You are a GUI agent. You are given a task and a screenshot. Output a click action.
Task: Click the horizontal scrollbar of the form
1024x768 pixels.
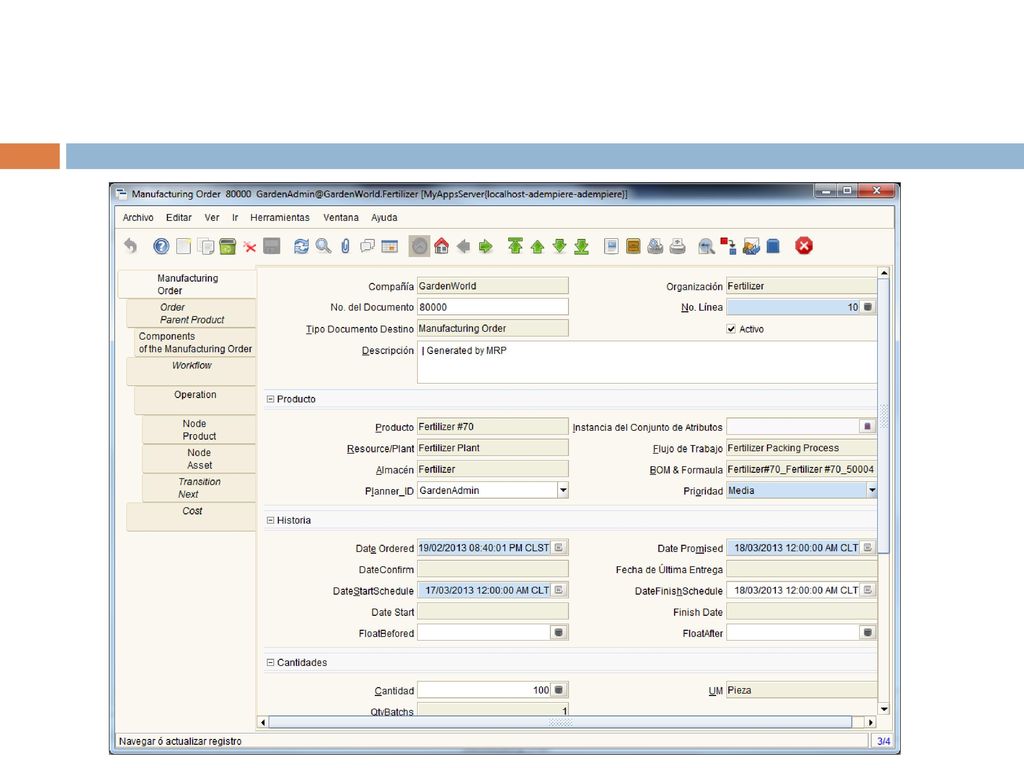tap(560, 722)
